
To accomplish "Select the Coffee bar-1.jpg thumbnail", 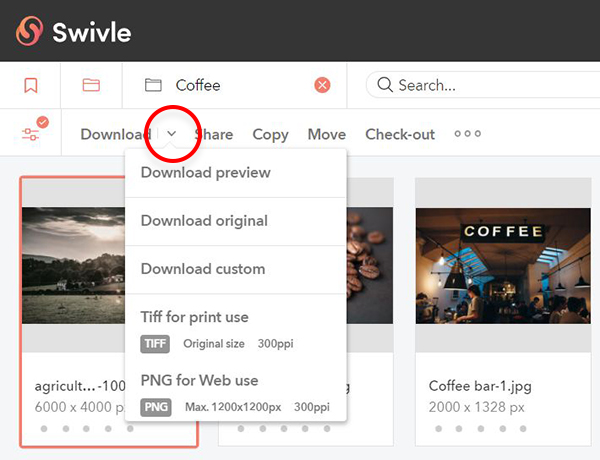I will point(503,266).
